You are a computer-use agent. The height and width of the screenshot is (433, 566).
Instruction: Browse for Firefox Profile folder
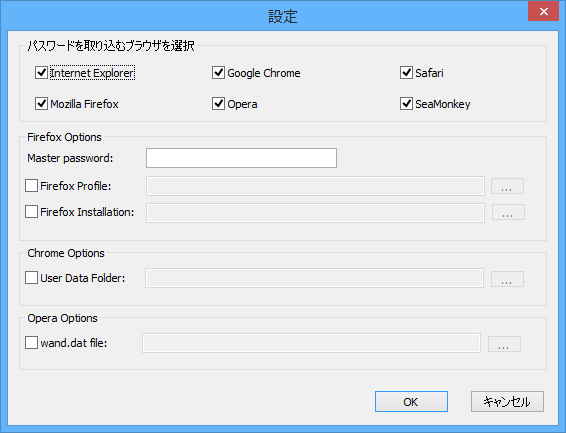pyautogui.click(x=507, y=186)
